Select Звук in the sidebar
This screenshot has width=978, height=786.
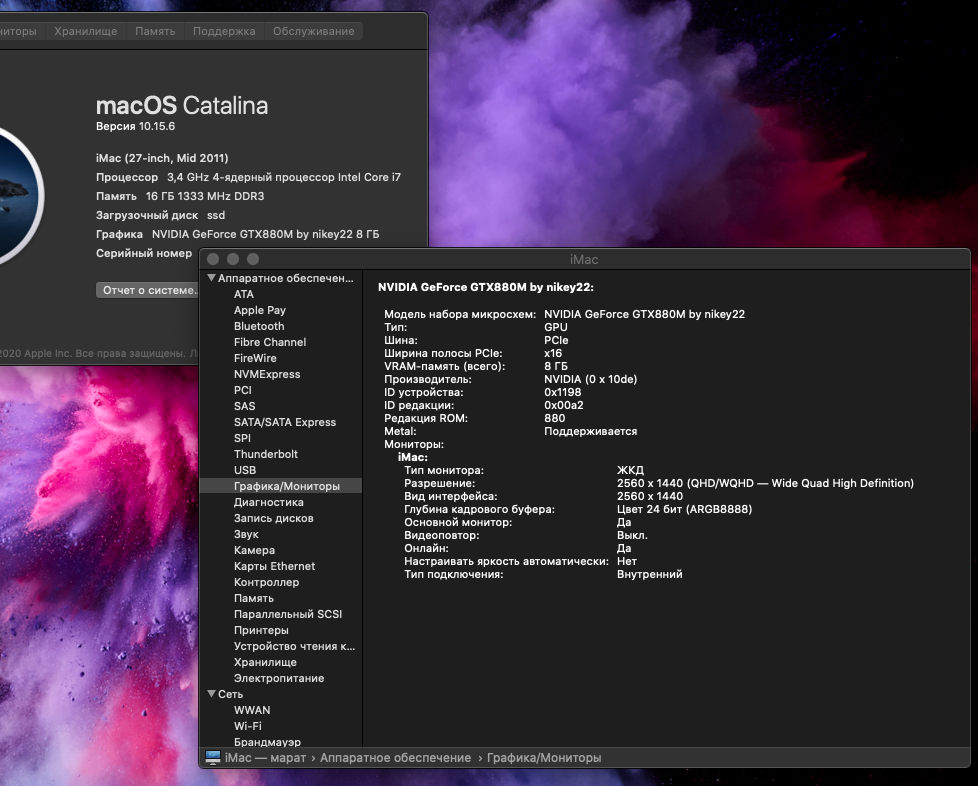(246, 535)
